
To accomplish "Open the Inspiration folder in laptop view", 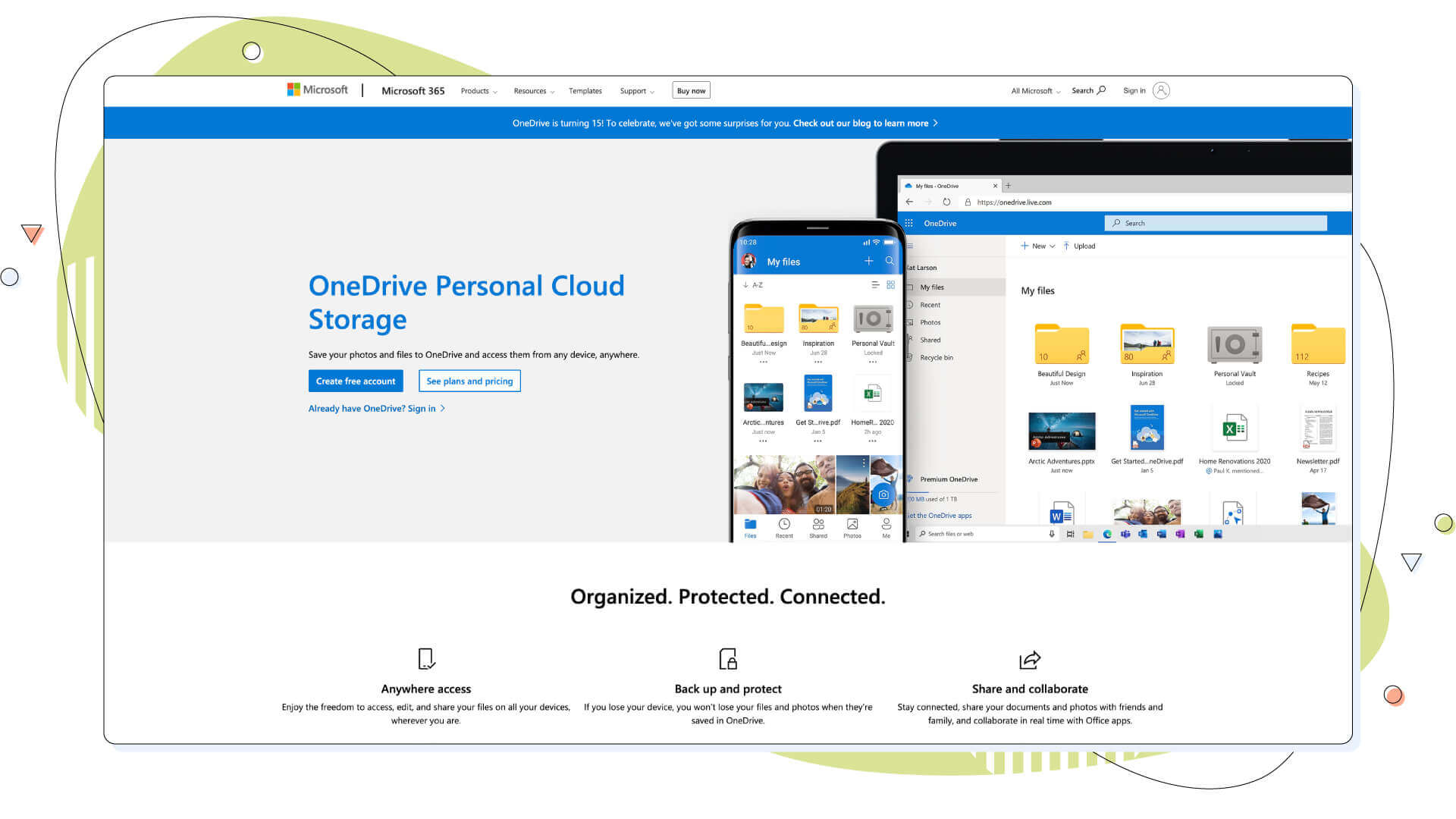I will 1147,344.
